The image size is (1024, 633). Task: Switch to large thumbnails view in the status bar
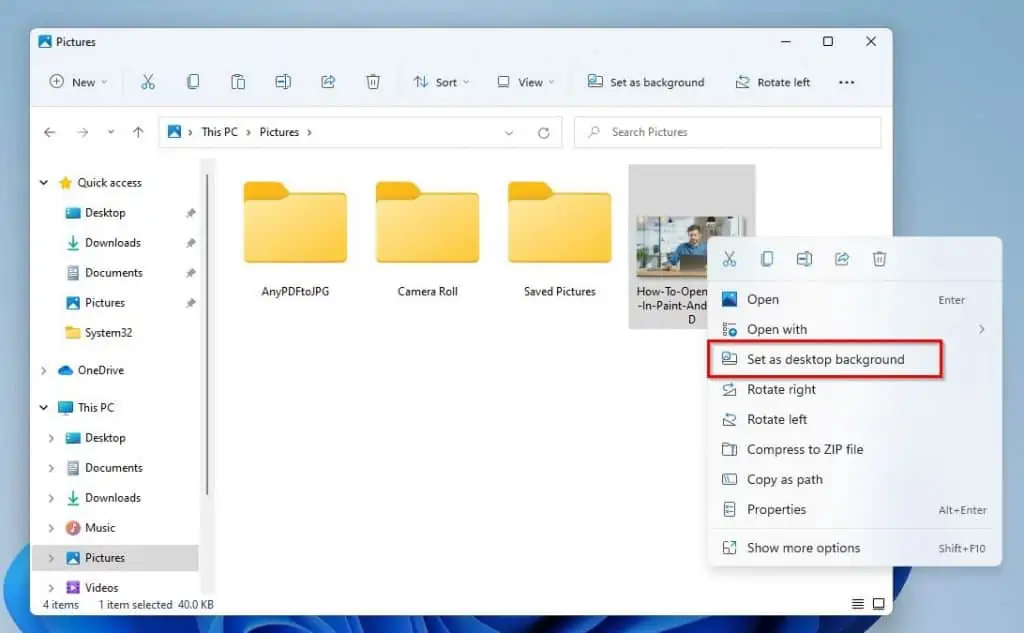[x=877, y=604]
